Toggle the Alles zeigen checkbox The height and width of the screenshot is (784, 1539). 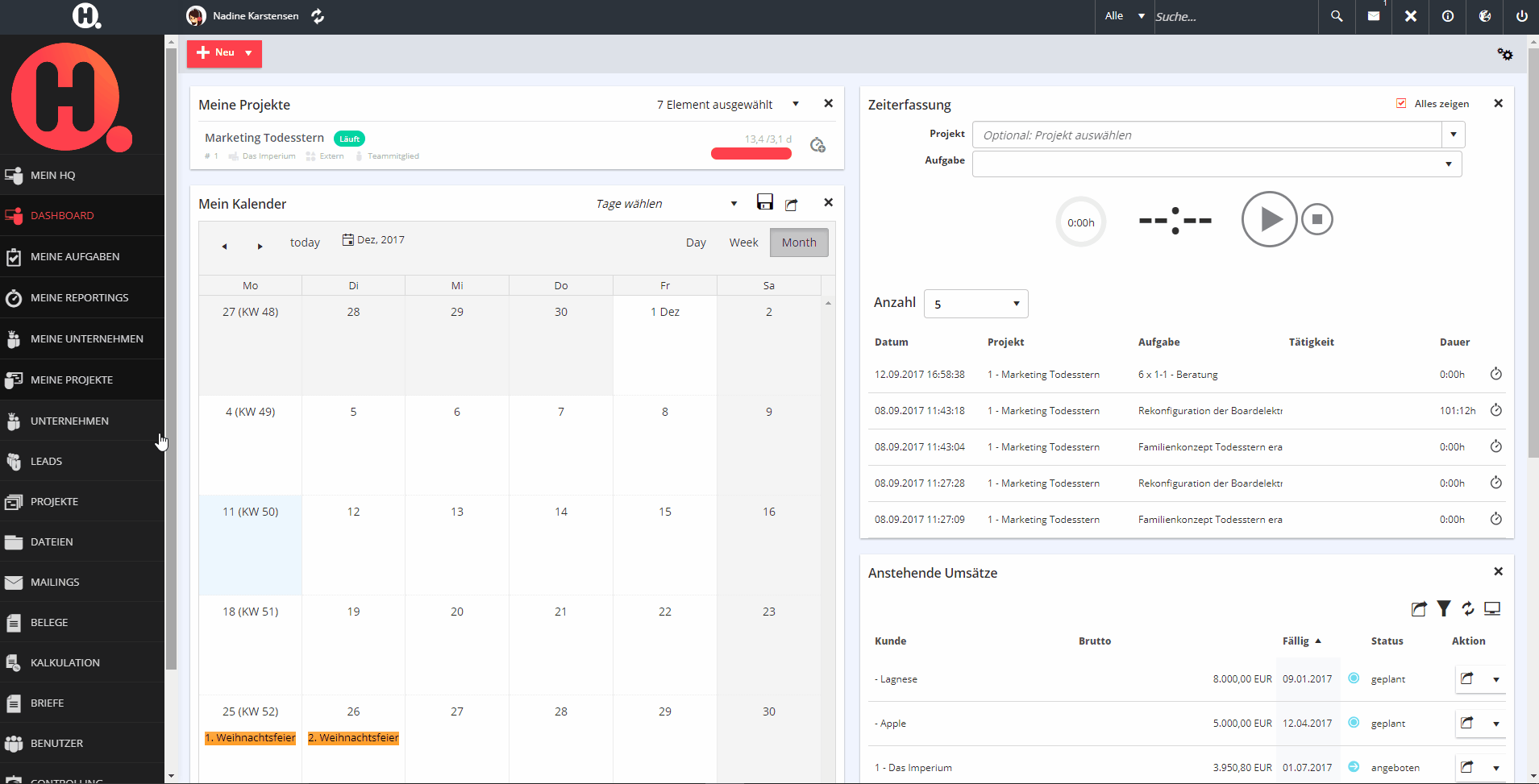point(1401,103)
